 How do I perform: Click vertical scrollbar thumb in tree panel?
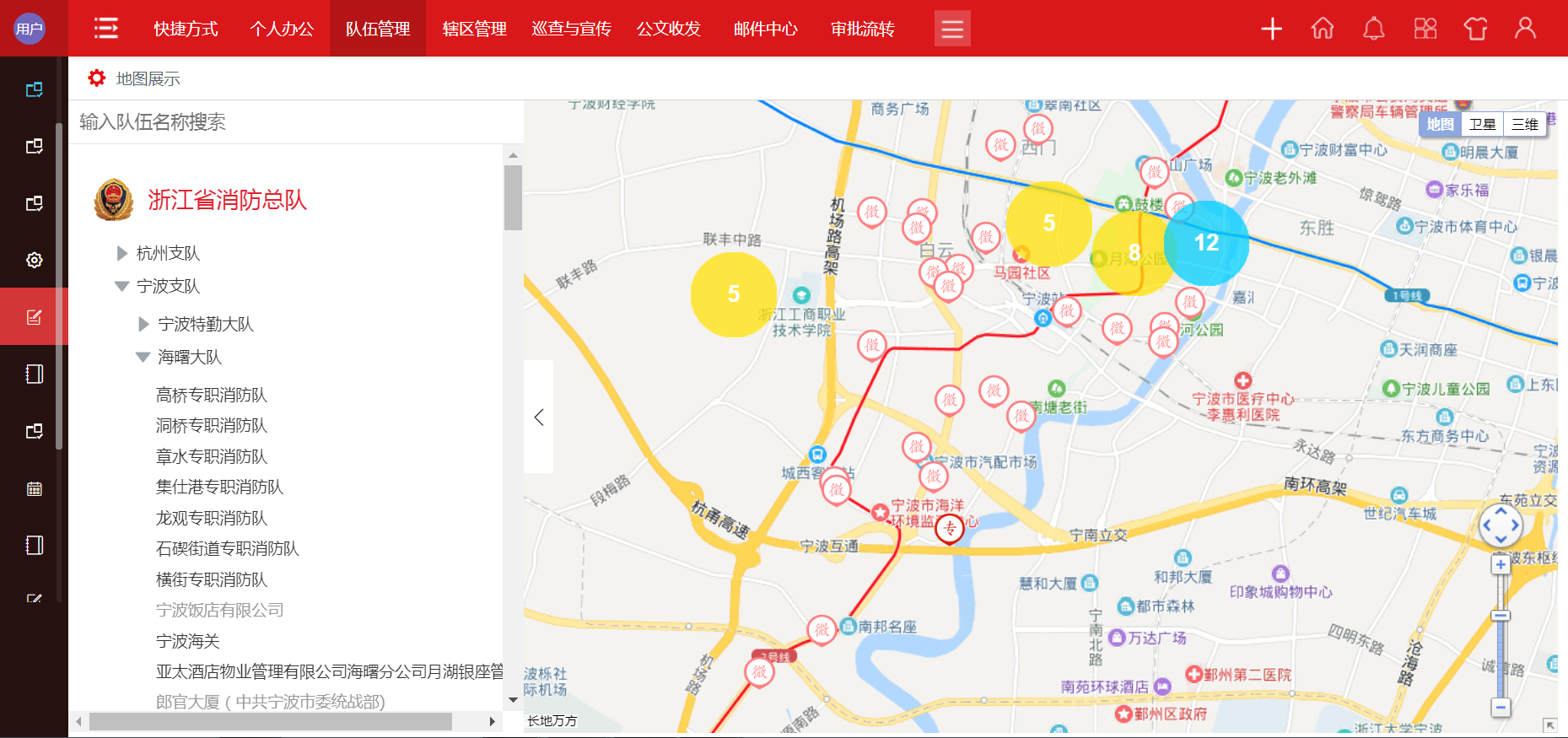pyautogui.click(x=513, y=197)
